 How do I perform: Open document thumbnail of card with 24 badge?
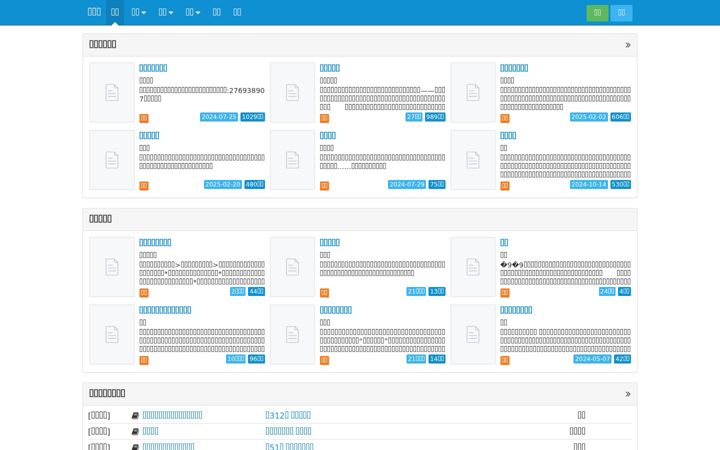pyautogui.click(x=472, y=267)
